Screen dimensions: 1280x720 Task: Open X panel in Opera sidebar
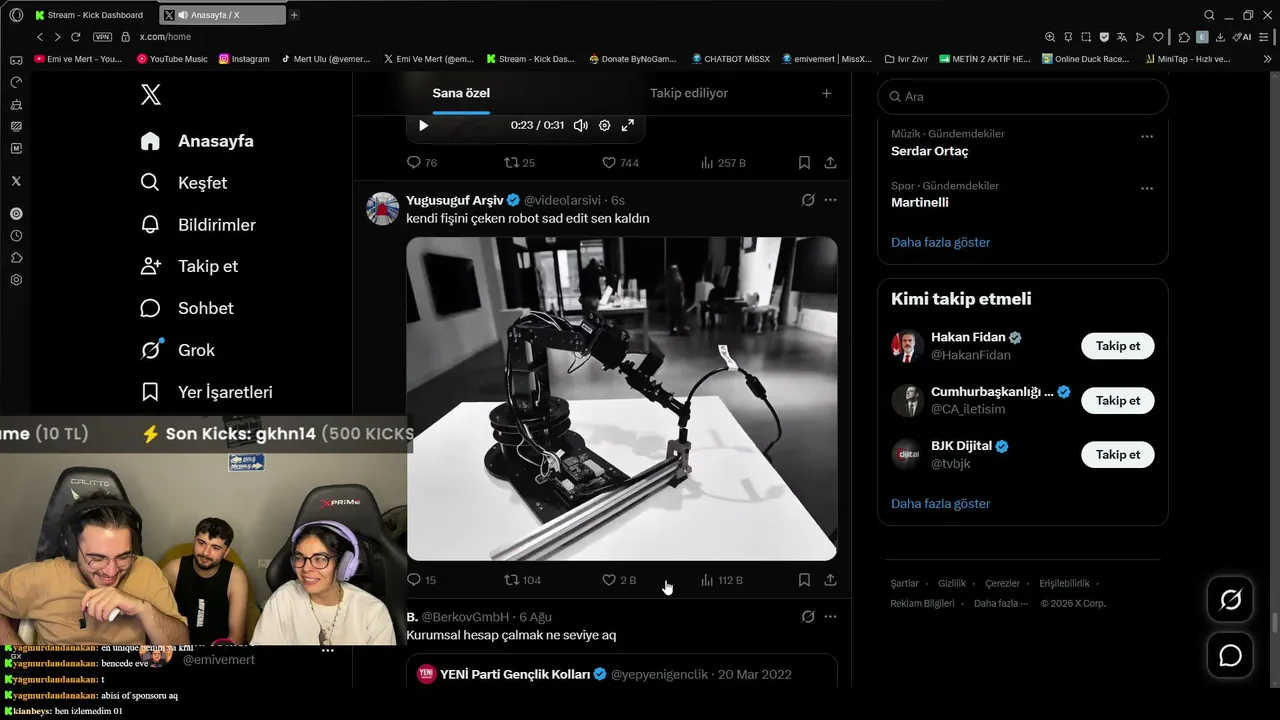tap(16, 181)
